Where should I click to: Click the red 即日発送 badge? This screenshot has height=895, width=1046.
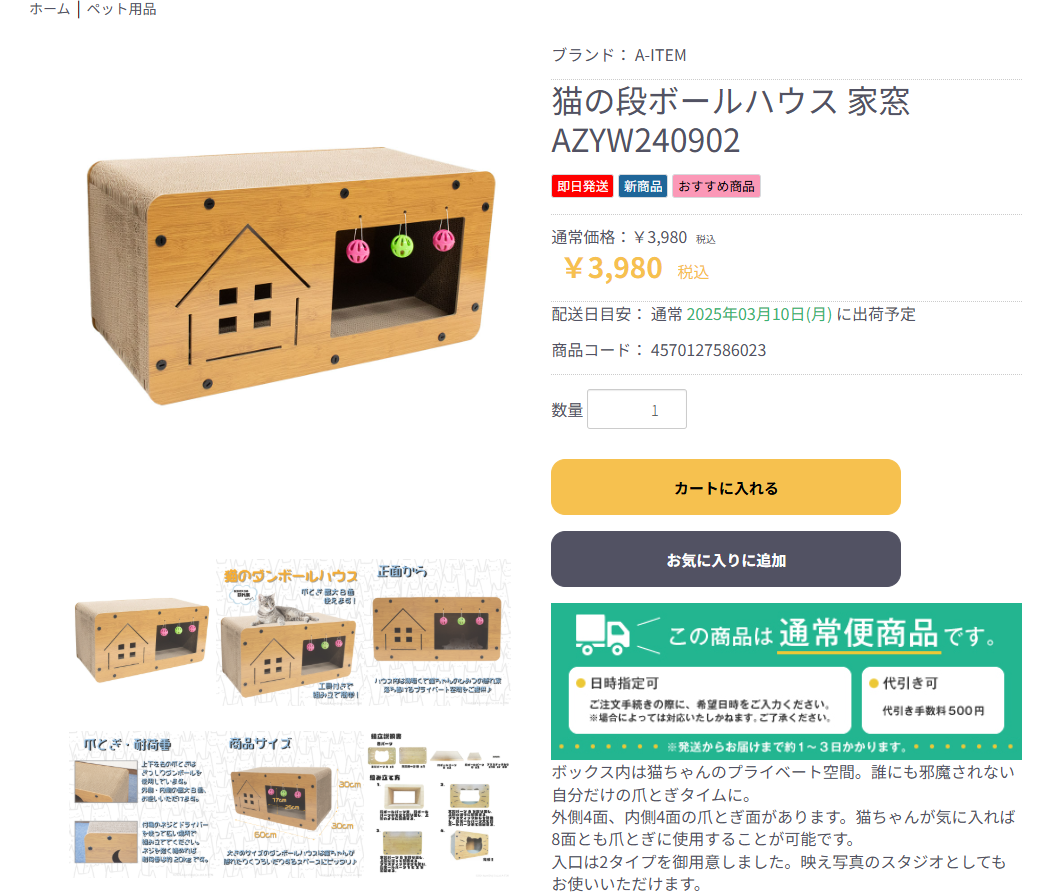tap(582, 186)
